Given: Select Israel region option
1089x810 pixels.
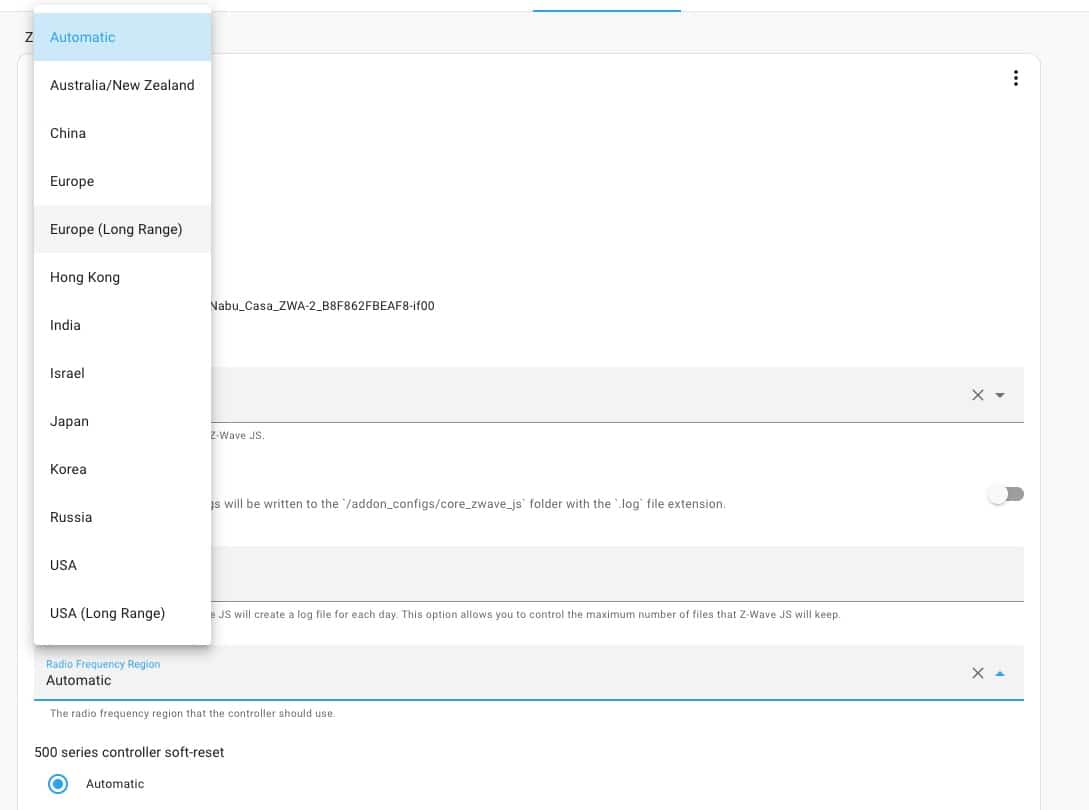Looking at the screenshot, I should tap(122, 372).
